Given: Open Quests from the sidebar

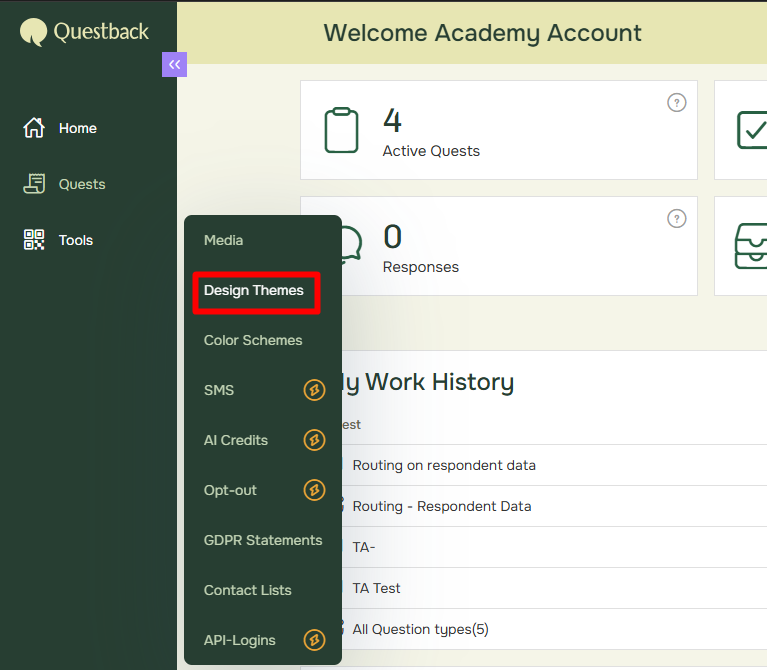Looking at the screenshot, I should pos(81,184).
